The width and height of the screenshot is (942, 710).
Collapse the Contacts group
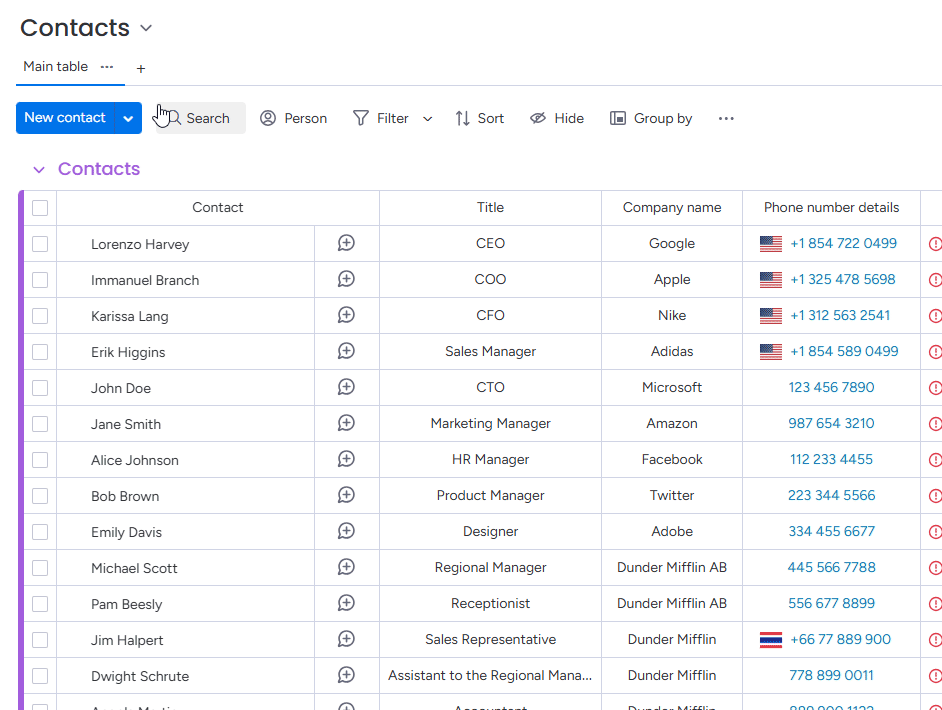[x=38, y=169]
